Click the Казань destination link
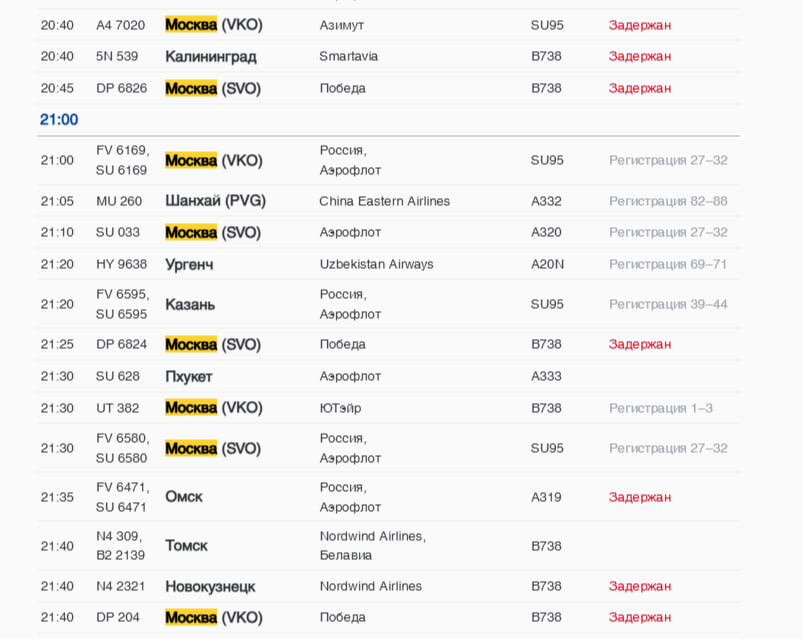Image resolution: width=803 pixels, height=639 pixels. point(190,305)
